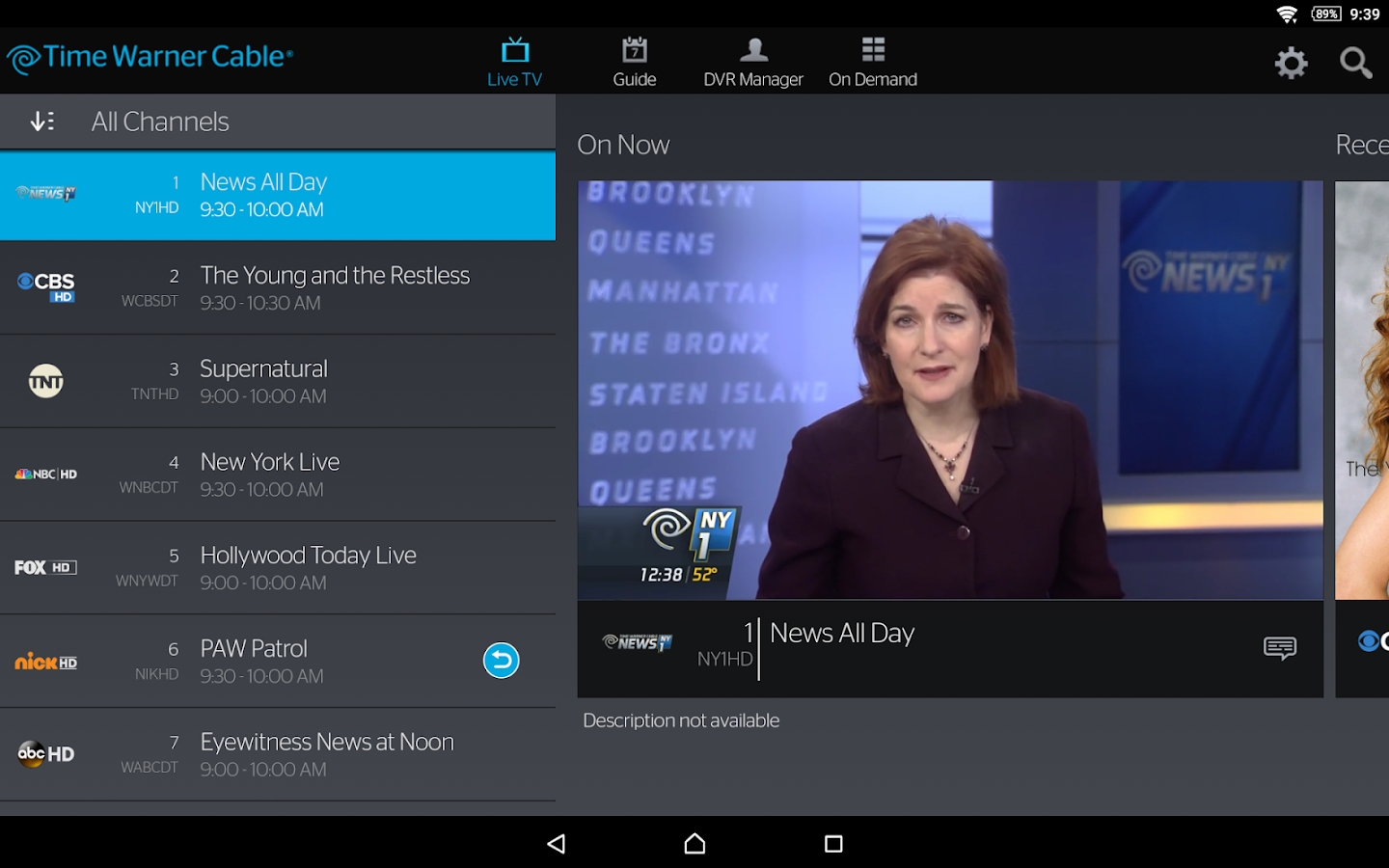1389x868 pixels.
Task: Click the CBS HD channel logo
Action: [x=45, y=286]
